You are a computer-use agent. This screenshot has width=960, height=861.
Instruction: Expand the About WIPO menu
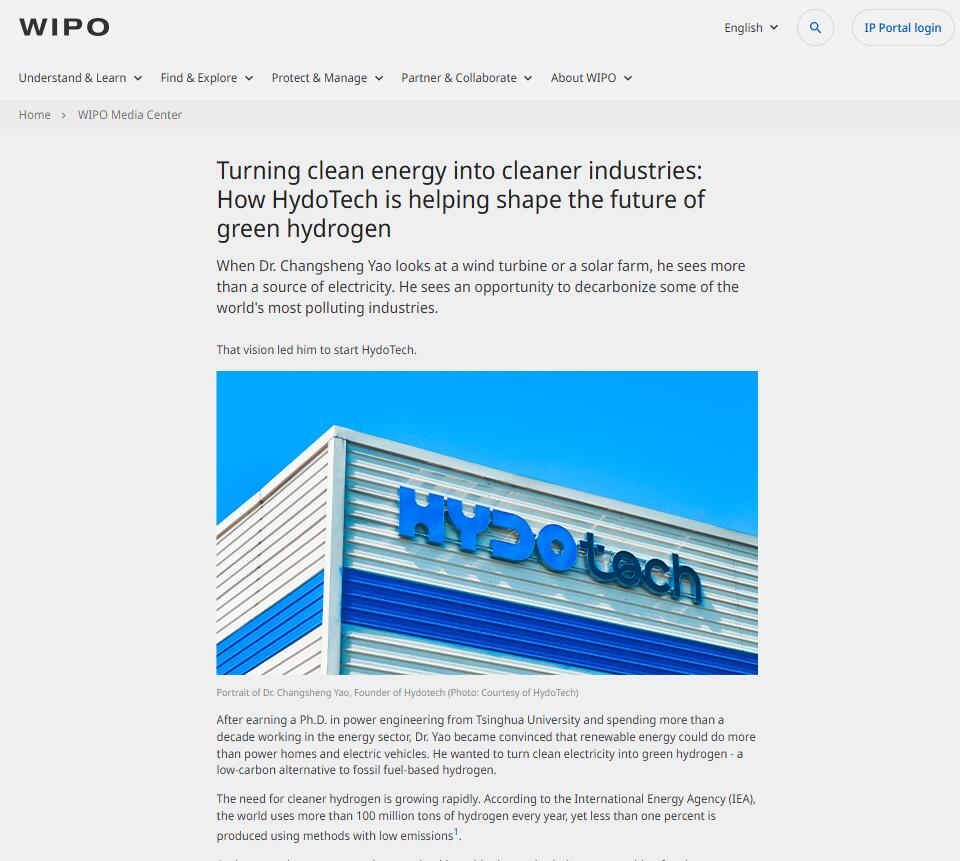tap(591, 78)
